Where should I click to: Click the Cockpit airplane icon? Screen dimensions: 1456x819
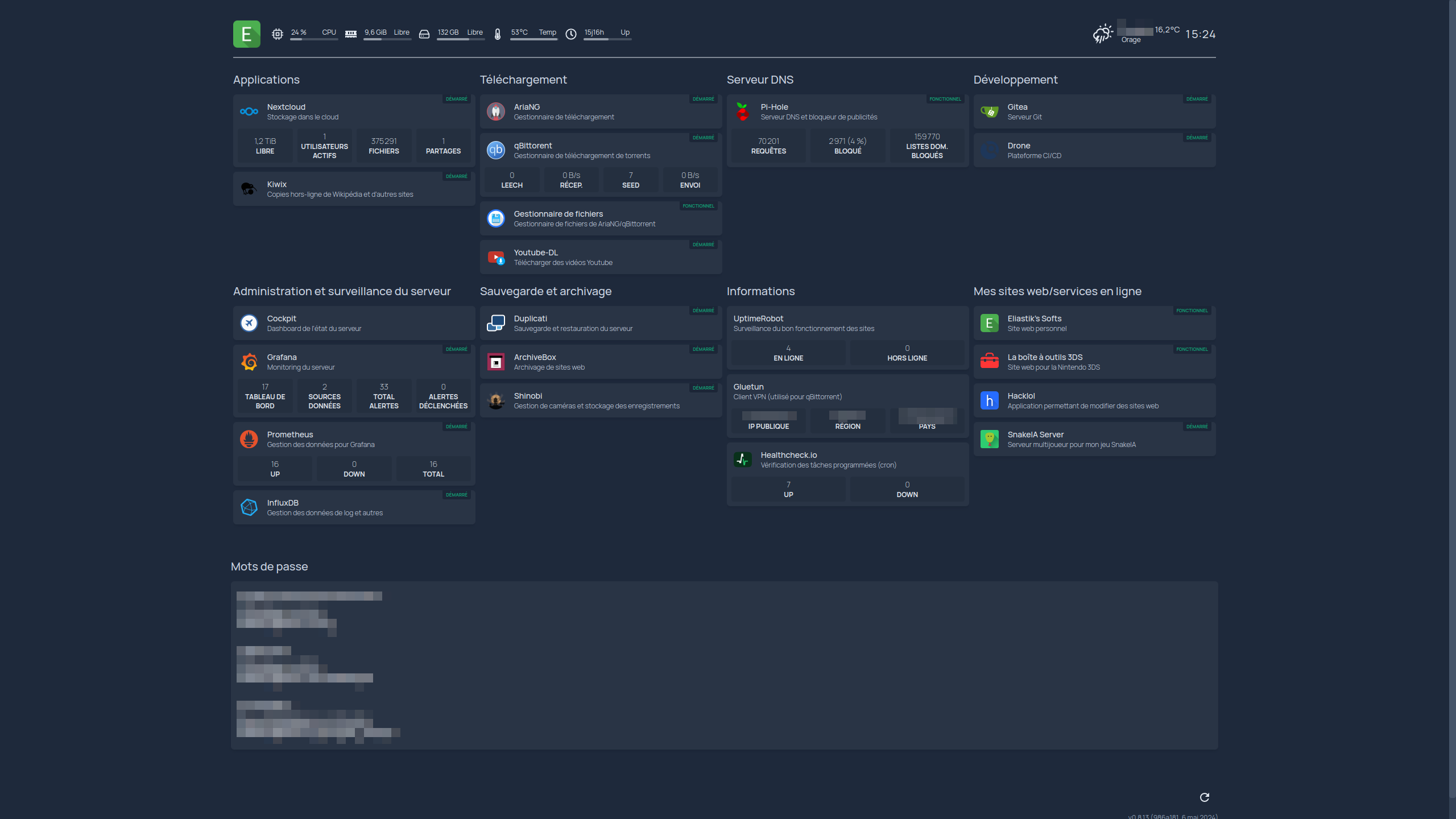(249, 323)
